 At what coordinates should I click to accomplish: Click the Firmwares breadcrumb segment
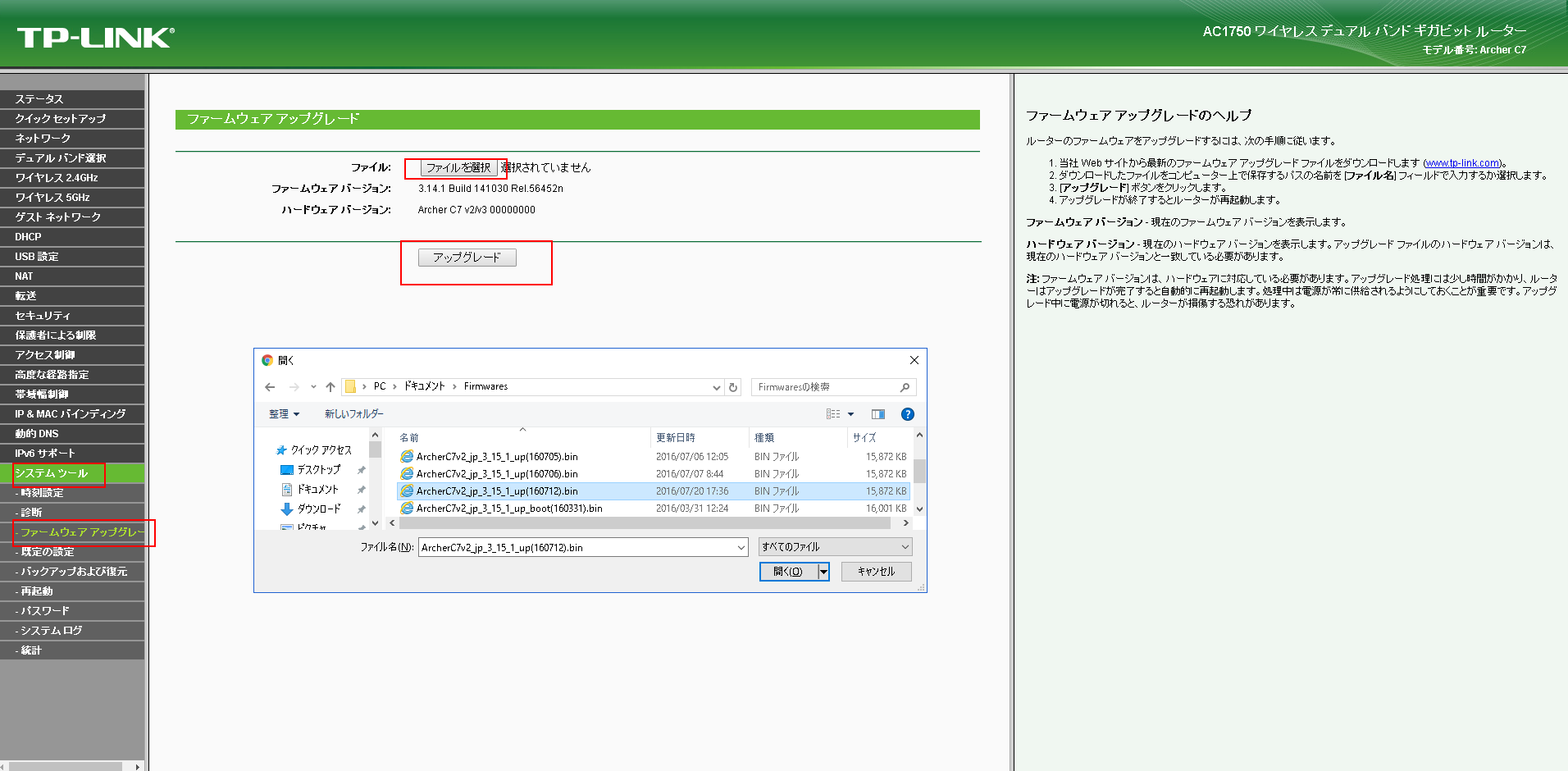tap(485, 387)
